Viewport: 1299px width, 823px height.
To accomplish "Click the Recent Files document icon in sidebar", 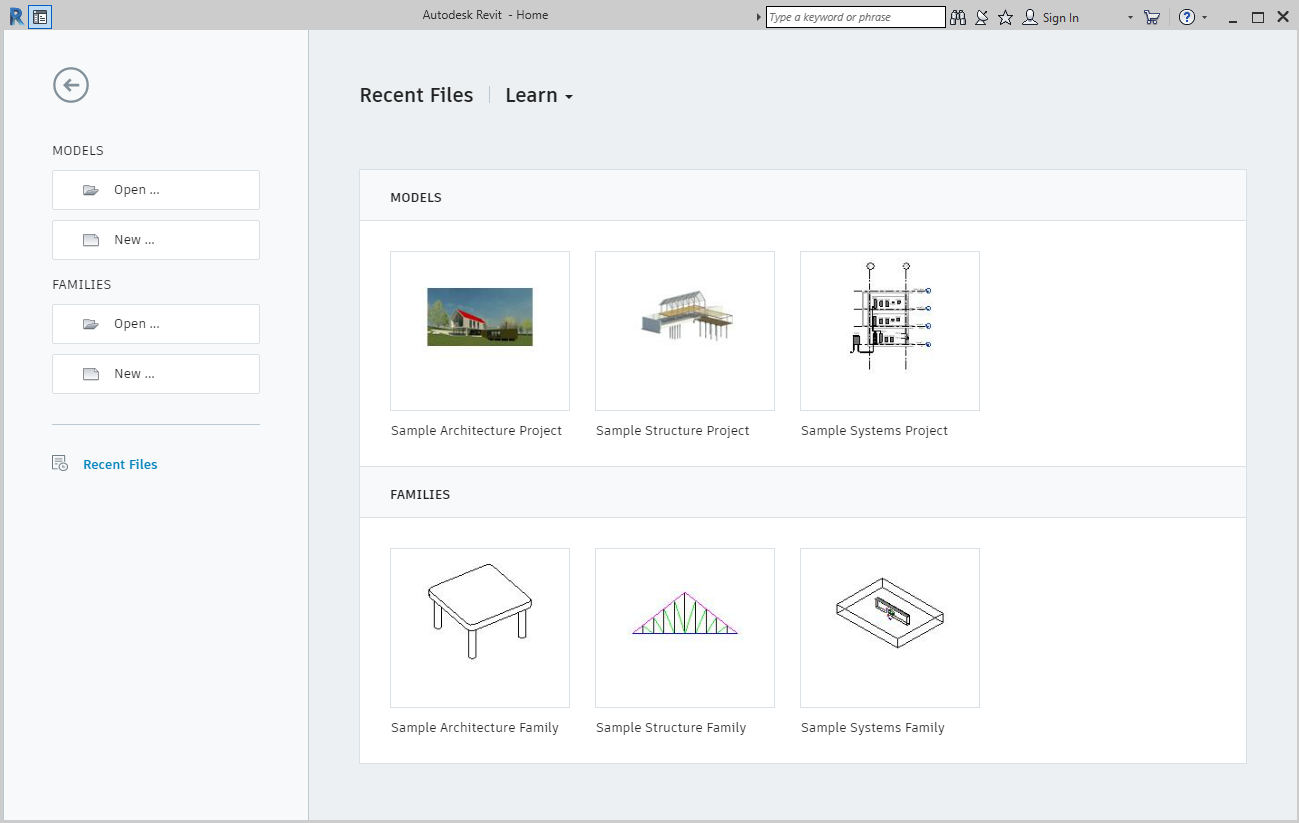I will (60, 464).
